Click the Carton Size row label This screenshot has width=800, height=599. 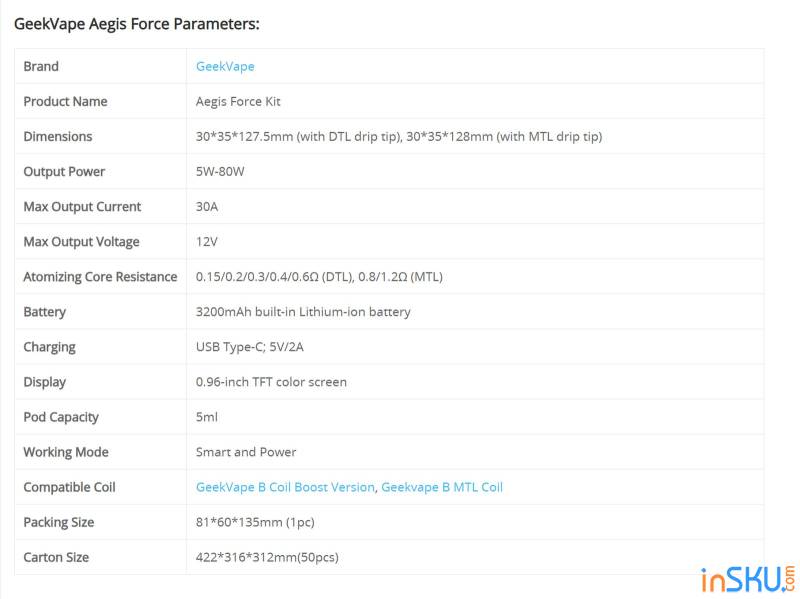(x=56, y=557)
